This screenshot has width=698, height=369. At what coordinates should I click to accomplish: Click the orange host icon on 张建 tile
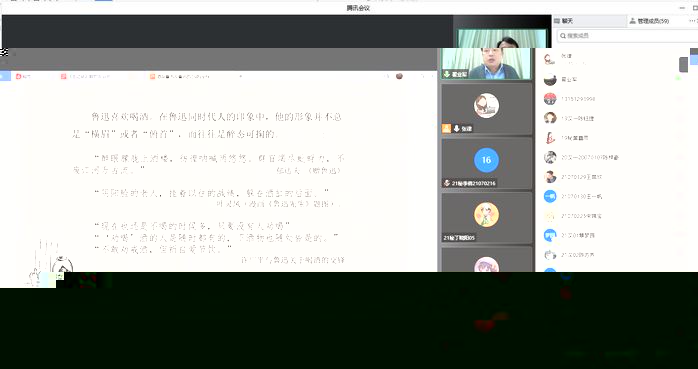(x=446, y=128)
